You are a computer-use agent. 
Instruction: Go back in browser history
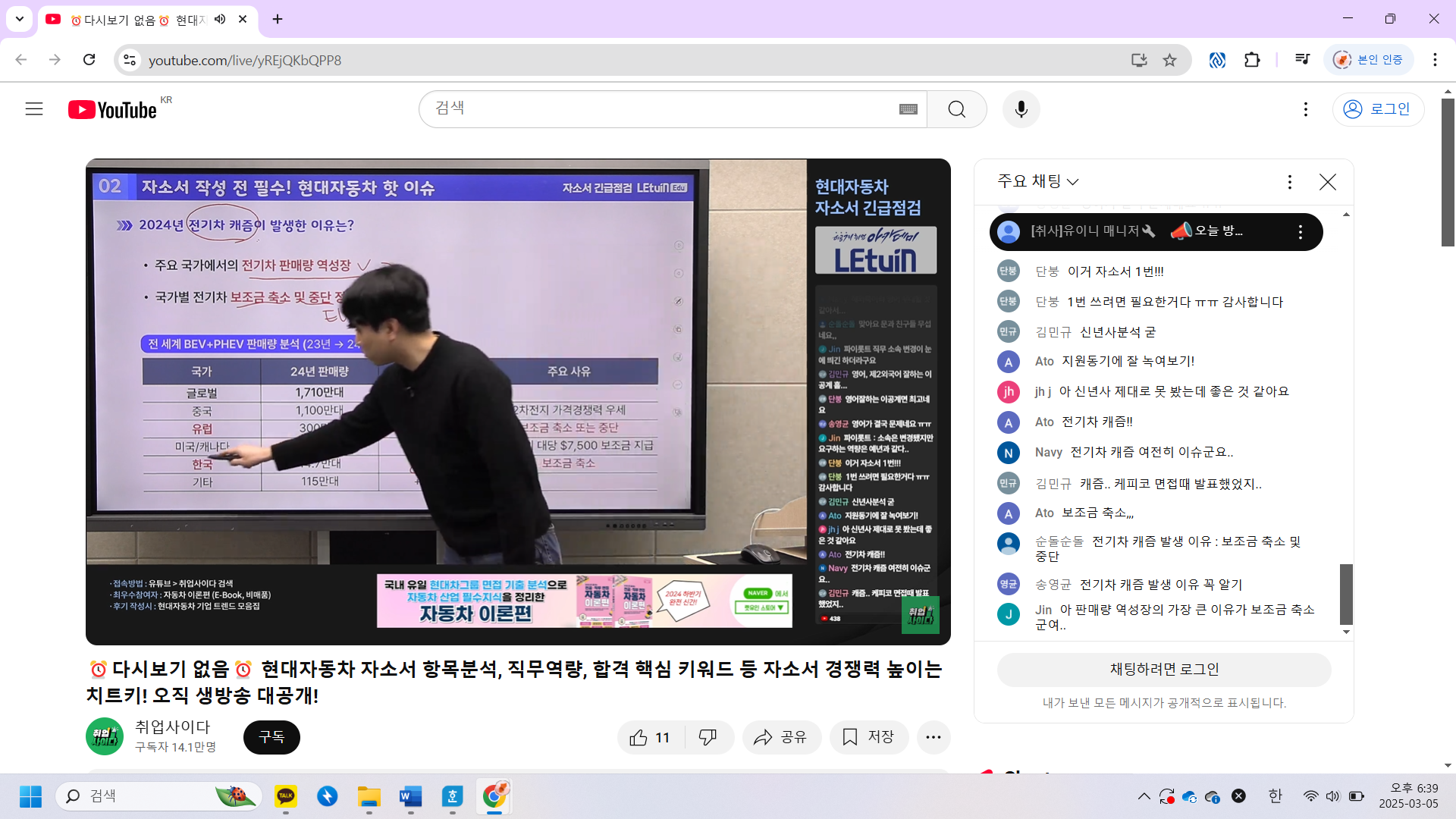(x=21, y=60)
